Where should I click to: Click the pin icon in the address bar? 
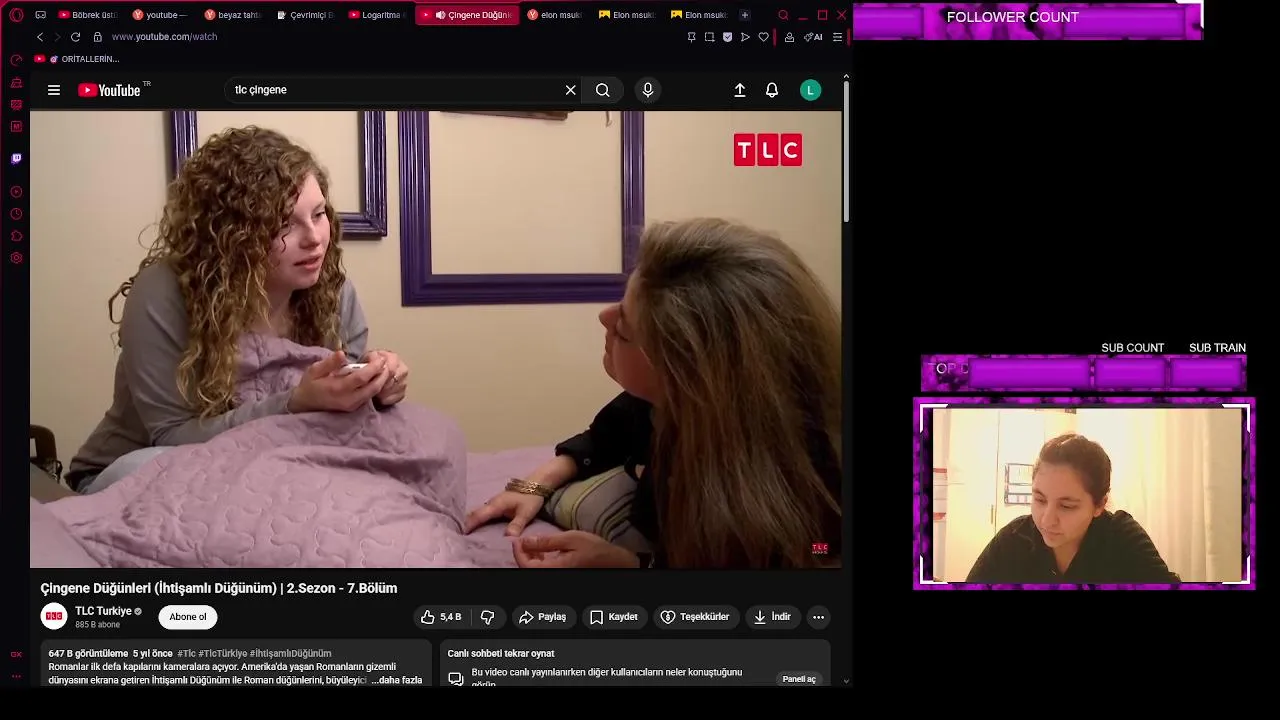[x=691, y=37]
